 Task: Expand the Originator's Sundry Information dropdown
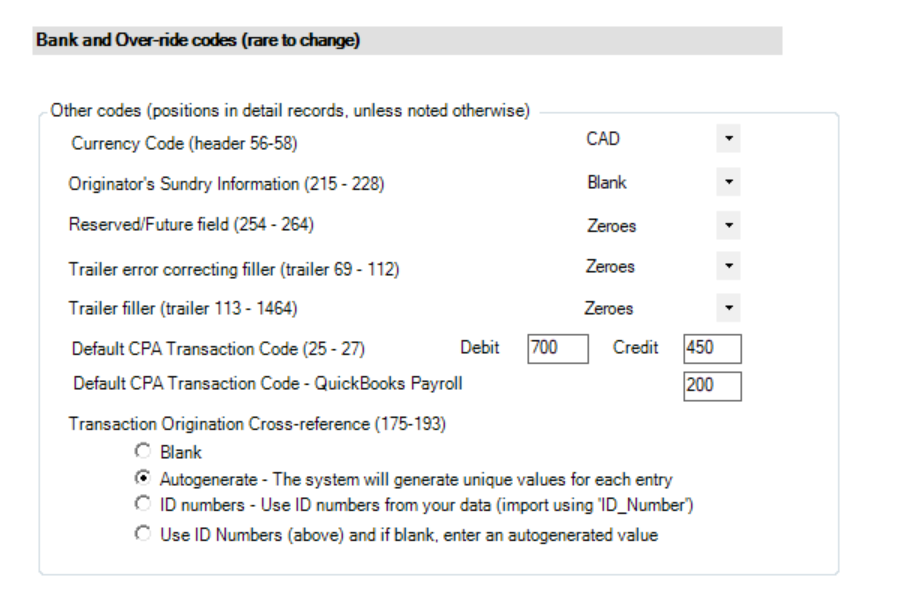pyautogui.click(x=728, y=184)
